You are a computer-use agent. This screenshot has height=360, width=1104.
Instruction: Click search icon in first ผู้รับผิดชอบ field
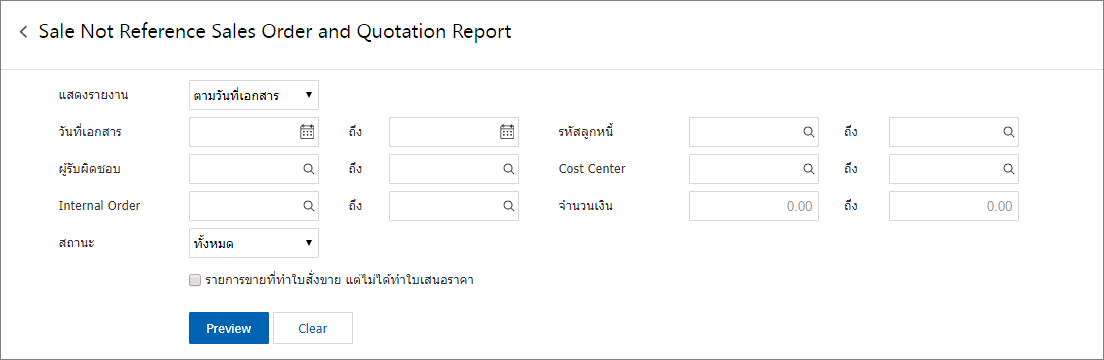(308, 169)
